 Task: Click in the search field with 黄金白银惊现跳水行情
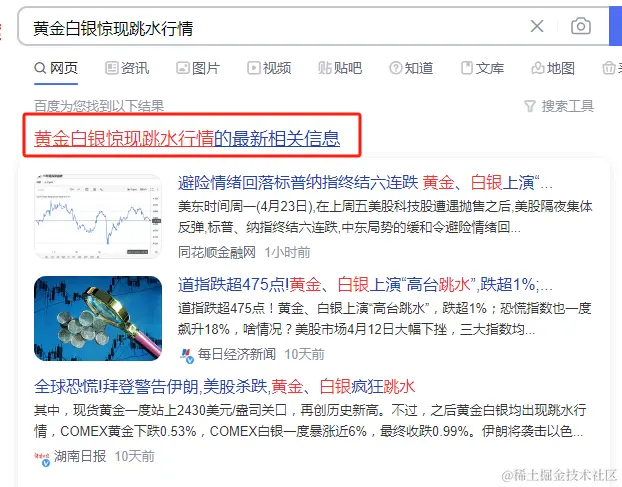click(274, 27)
